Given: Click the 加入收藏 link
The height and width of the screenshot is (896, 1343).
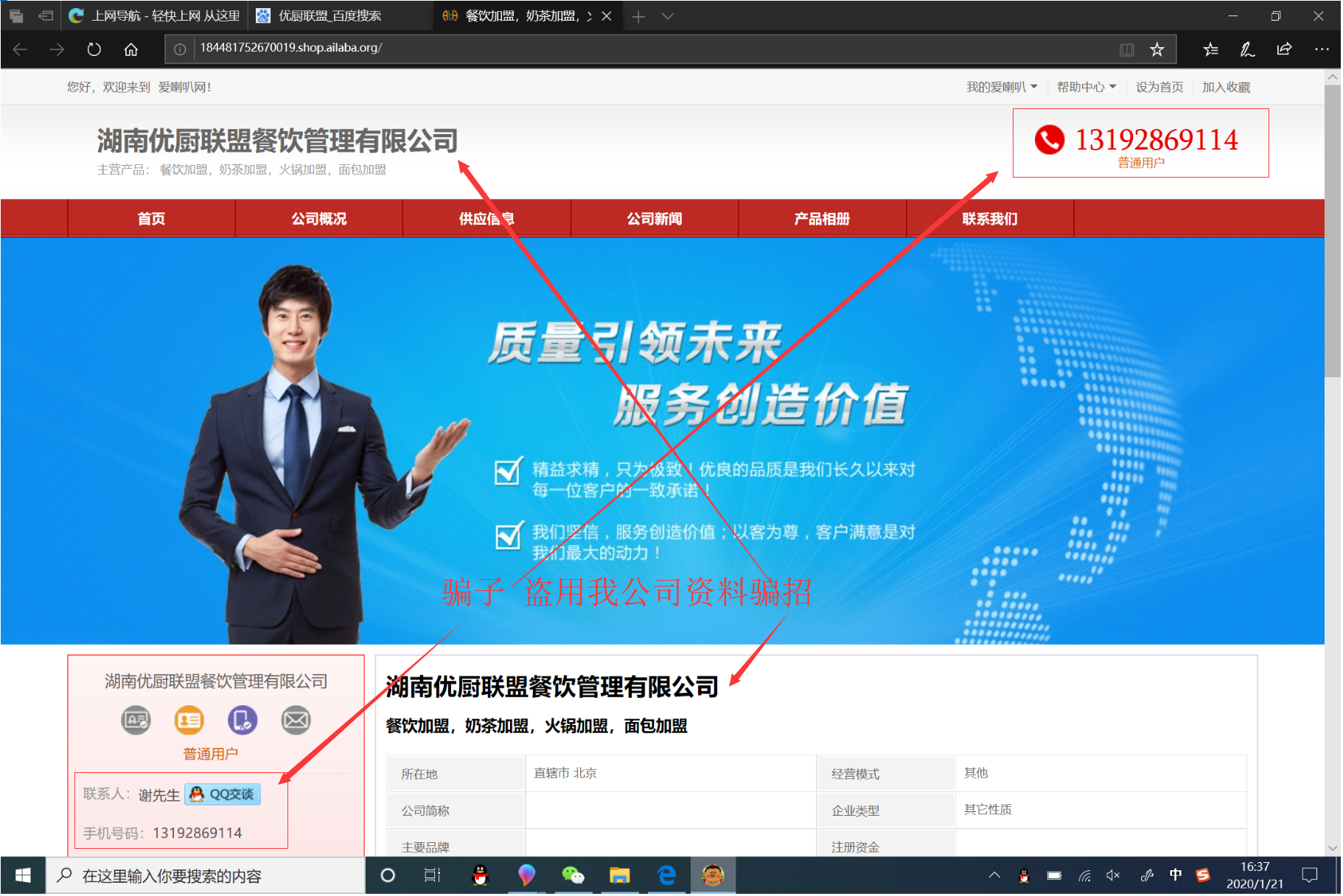Looking at the screenshot, I should click(x=1226, y=87).
